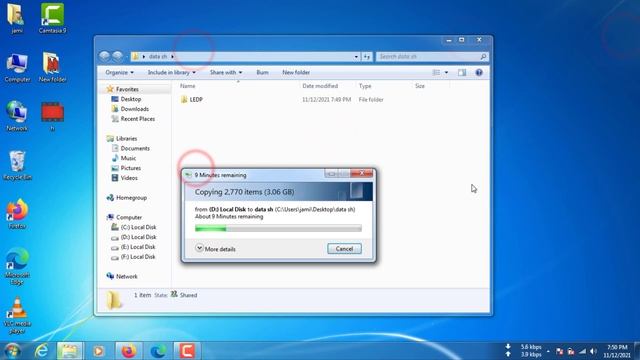Click the copy progress bar
Screen dimensions: 640x360
tap(278, 228)
